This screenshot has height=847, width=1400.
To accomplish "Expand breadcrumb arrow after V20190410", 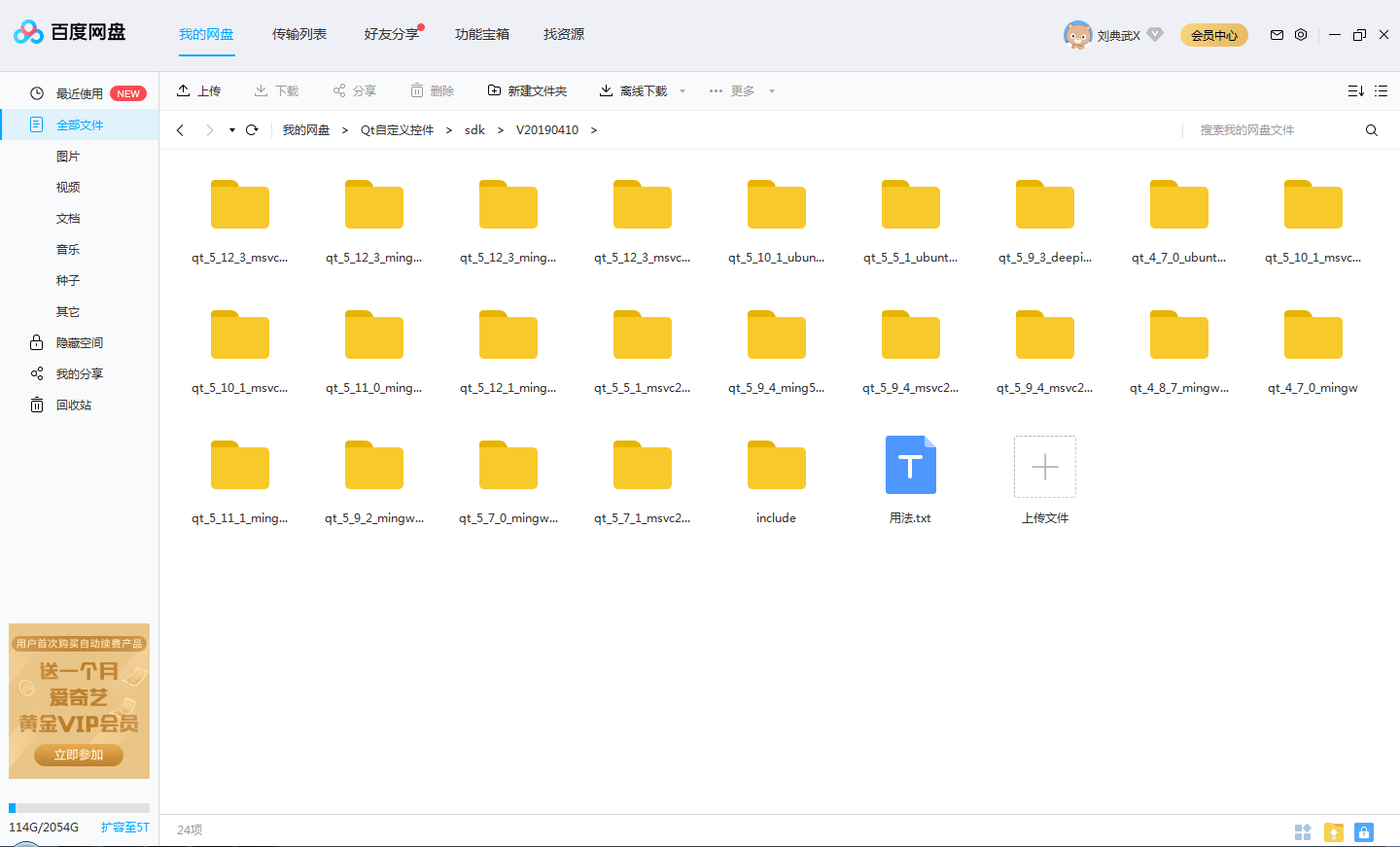I will 594,130.
